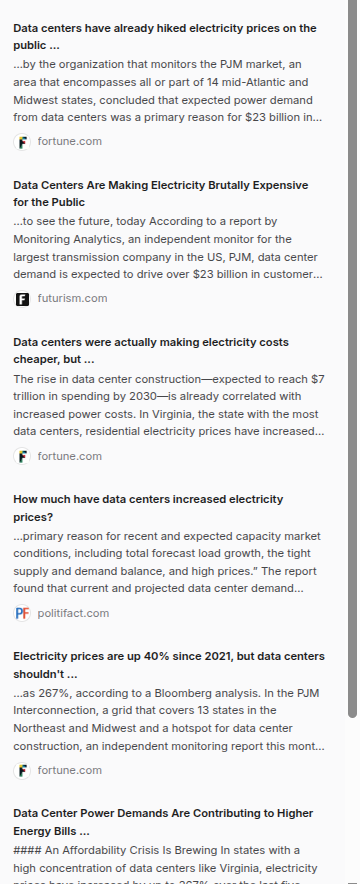The width and height of the screenshot is (360, 884).
Task: Click fortune.com label under the $7 trillion snippet
Action: pyautogui.click(x=70, y=456)
